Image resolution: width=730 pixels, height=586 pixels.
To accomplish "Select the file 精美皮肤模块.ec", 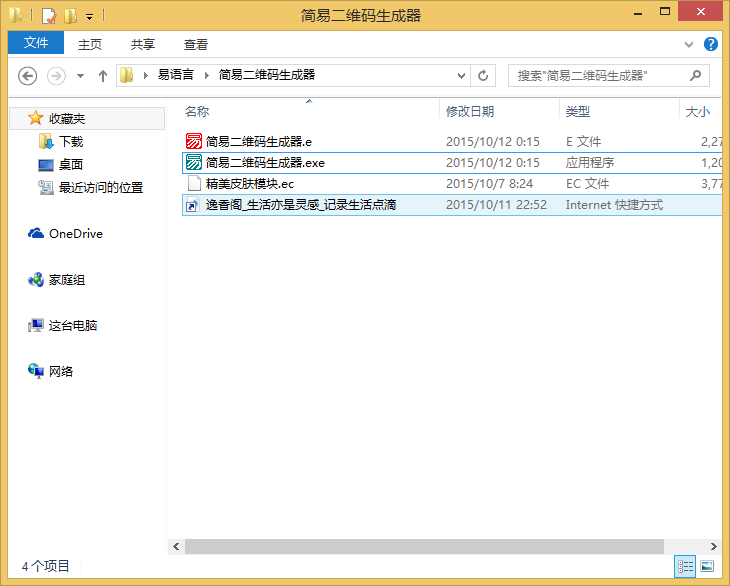I will 452,183.
